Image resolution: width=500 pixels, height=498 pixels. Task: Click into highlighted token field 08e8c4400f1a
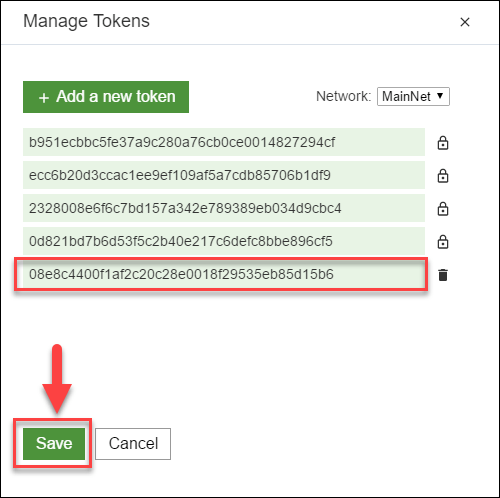(x=221, y=274)
